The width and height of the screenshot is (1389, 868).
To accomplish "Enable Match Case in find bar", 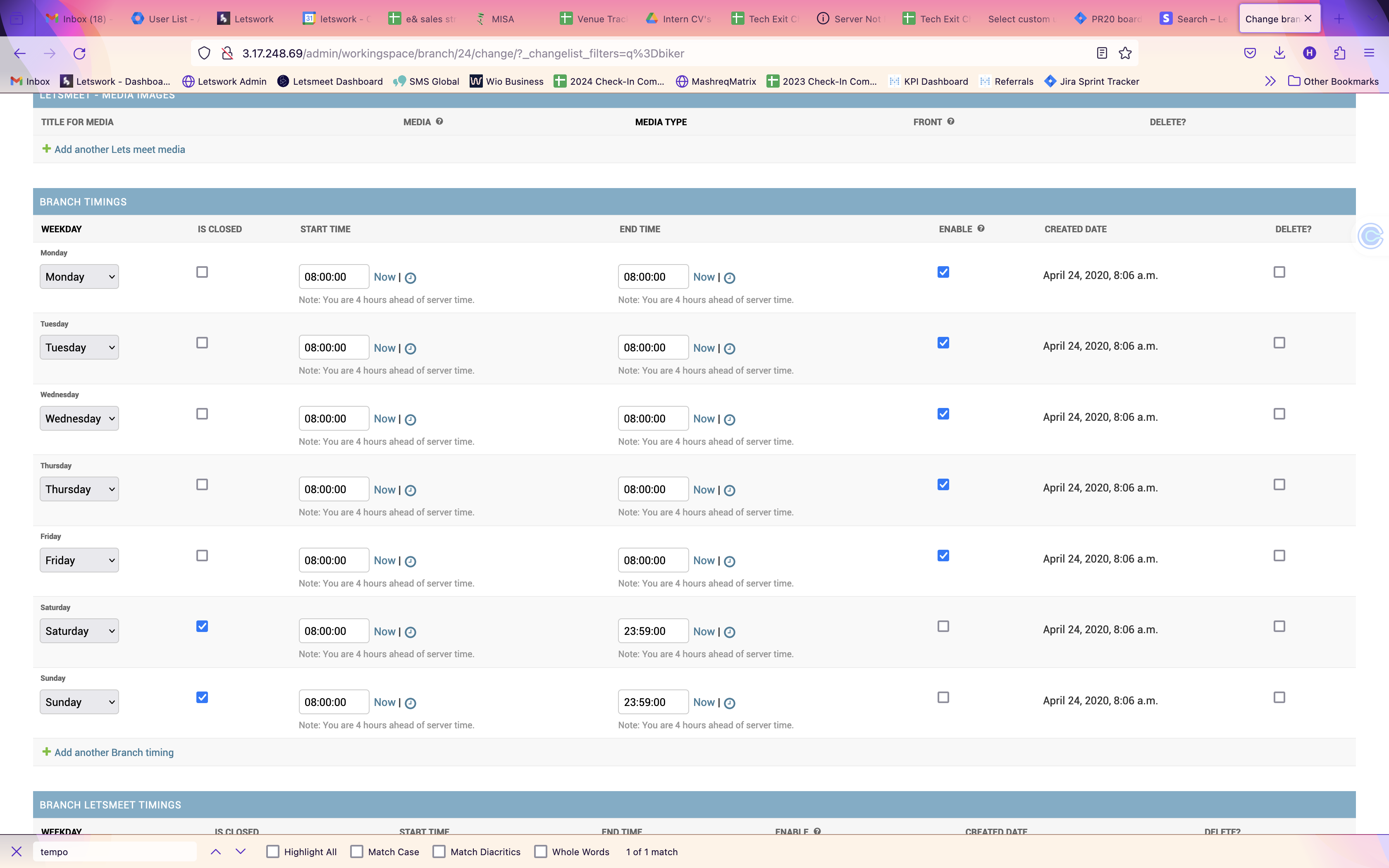I will point(356,851).
